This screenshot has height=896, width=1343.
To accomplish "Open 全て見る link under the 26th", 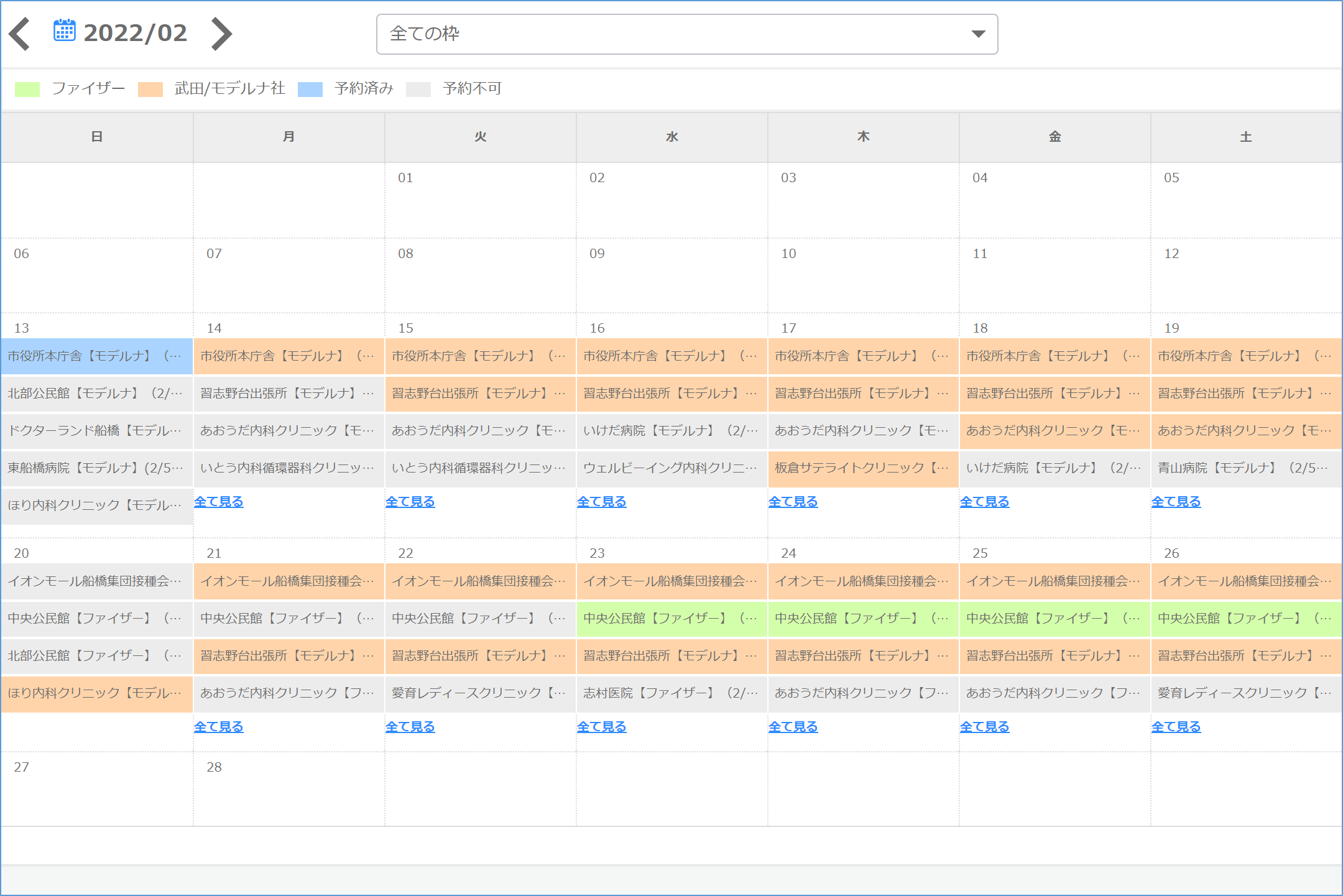I will click(x=1176, y=727).
